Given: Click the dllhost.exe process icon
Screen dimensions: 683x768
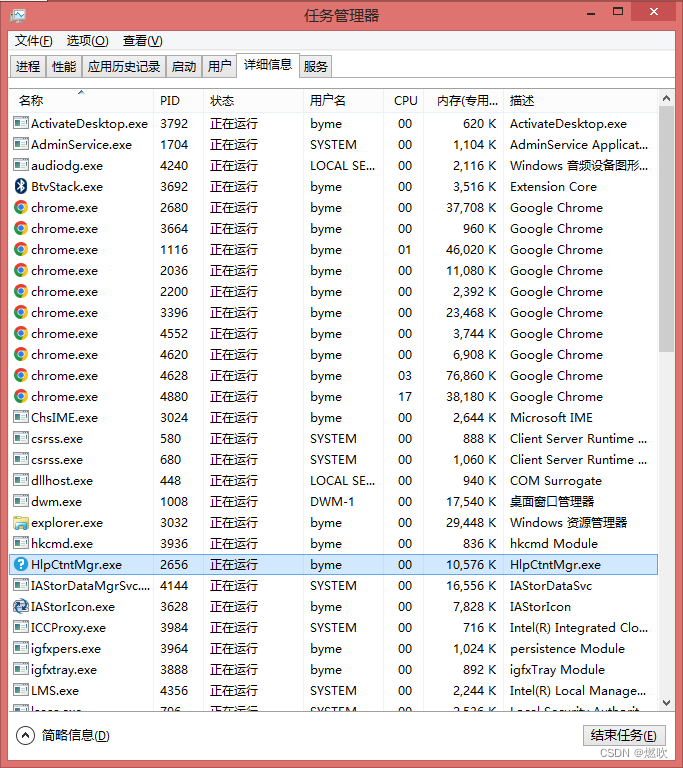Looking at the screenshot, I should [21, 480].
